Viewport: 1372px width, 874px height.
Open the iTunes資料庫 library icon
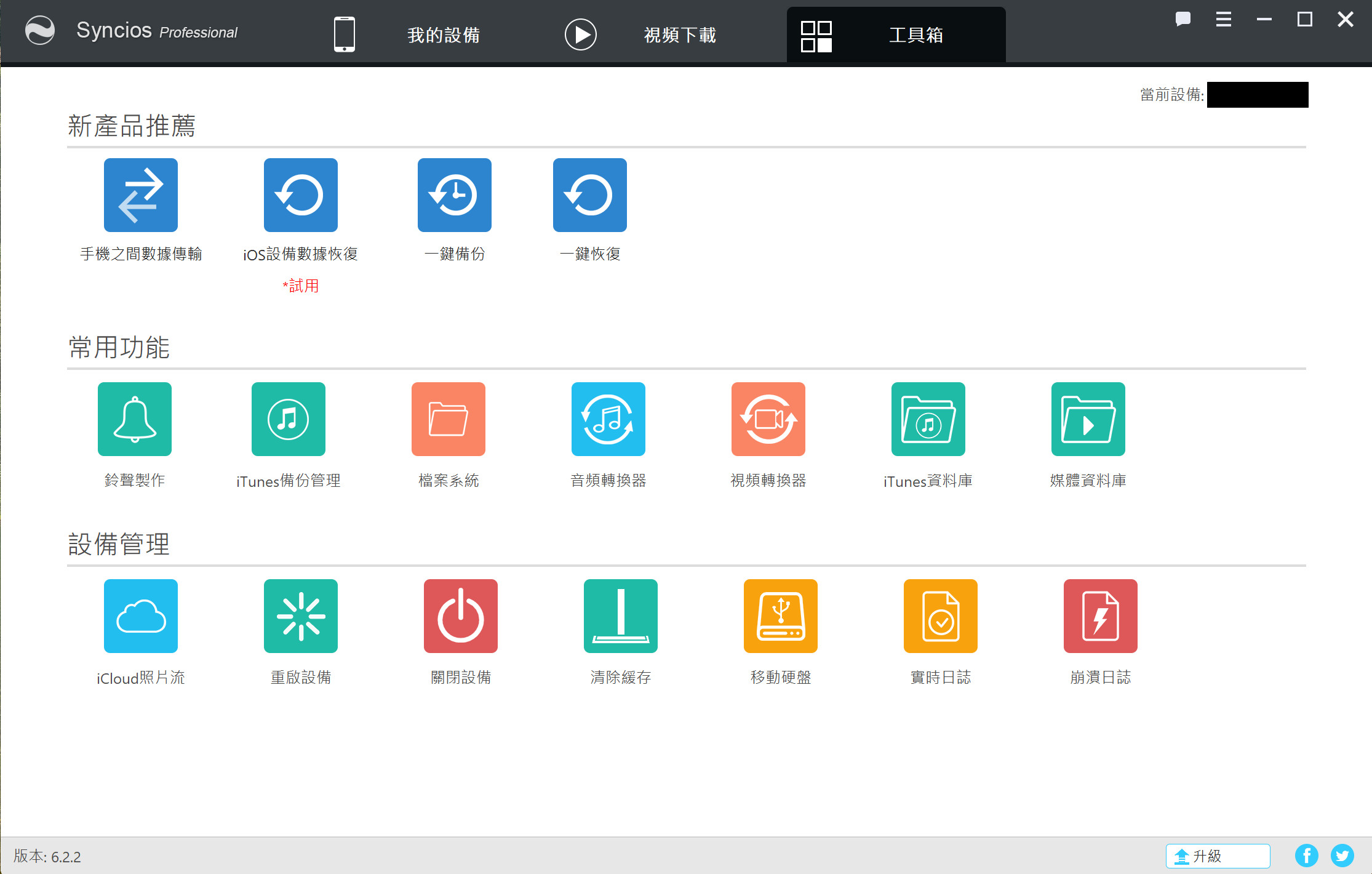[x=928, y=419]
